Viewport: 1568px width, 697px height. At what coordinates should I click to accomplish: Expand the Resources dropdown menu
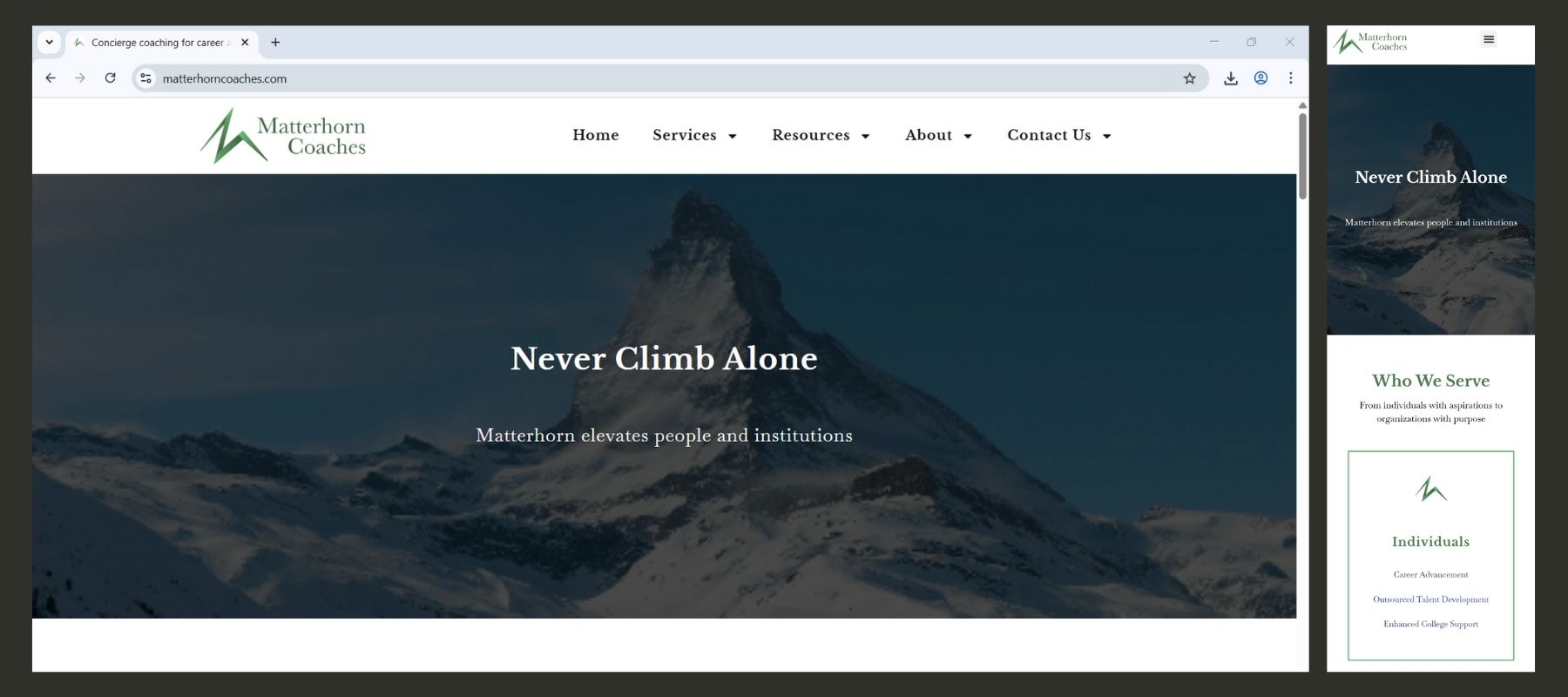821,135
